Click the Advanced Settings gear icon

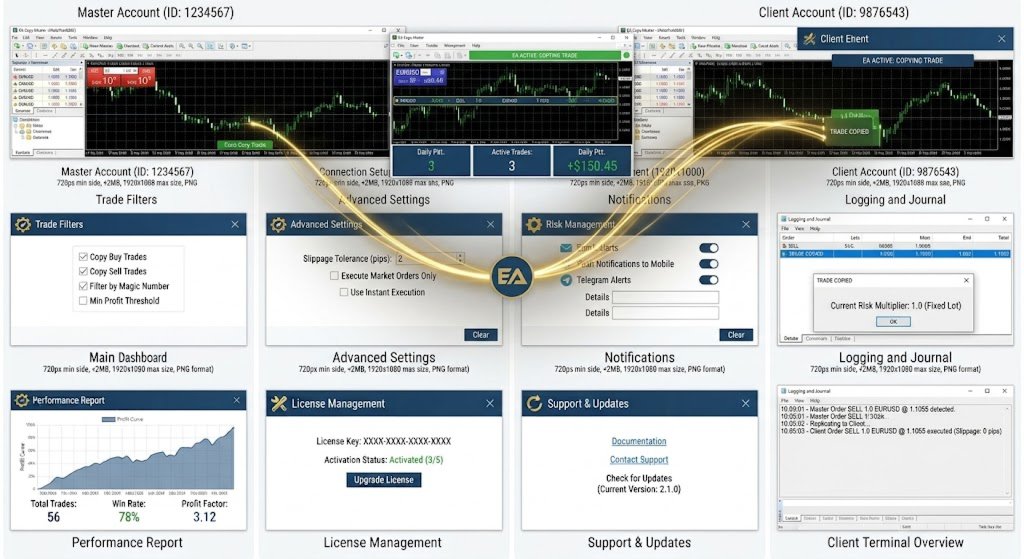[278, 224]
